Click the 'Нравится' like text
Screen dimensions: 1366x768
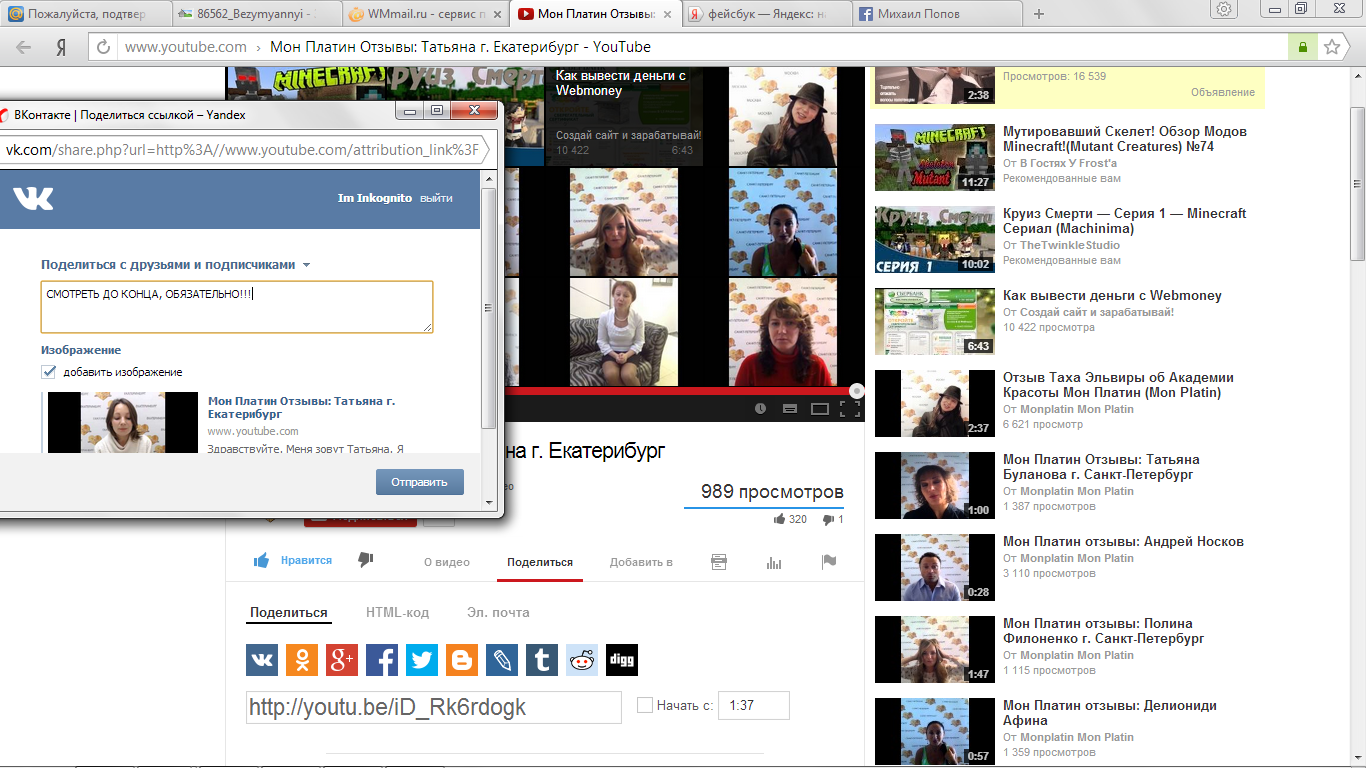click(306, 561)
